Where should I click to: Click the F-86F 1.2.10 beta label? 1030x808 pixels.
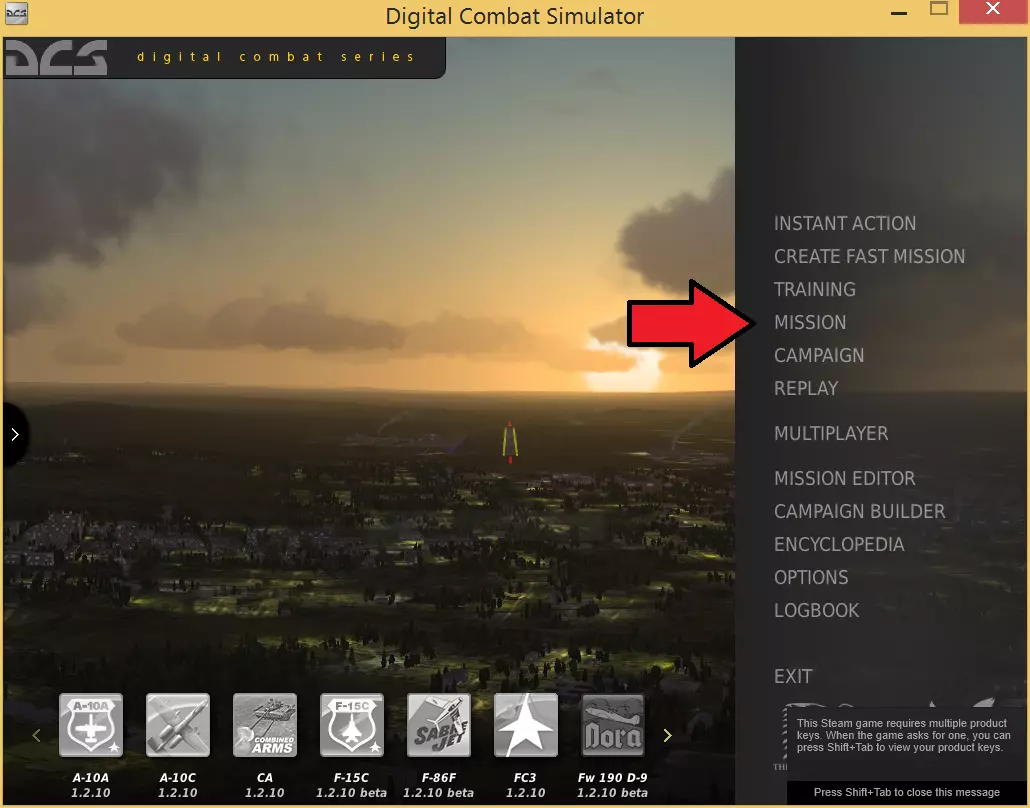[x=439, y=785]
